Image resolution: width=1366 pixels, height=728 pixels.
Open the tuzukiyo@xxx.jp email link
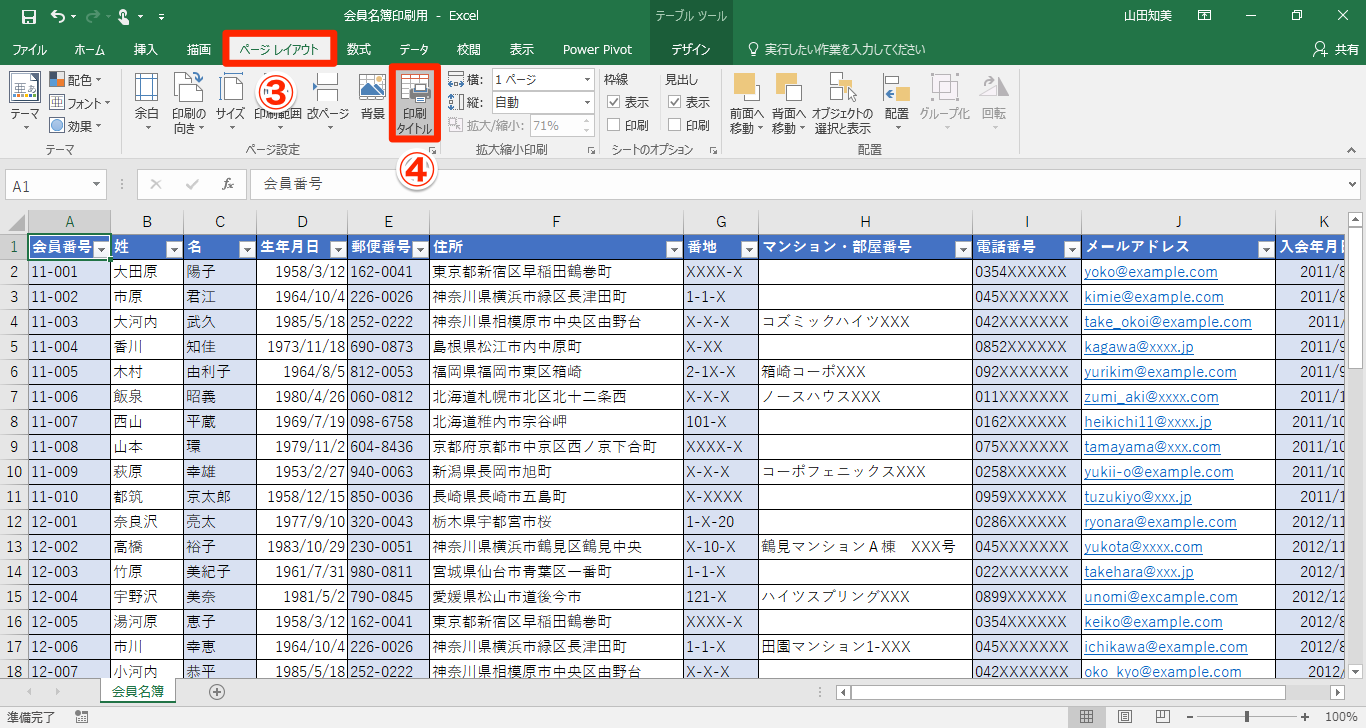tap(1138, 497)
